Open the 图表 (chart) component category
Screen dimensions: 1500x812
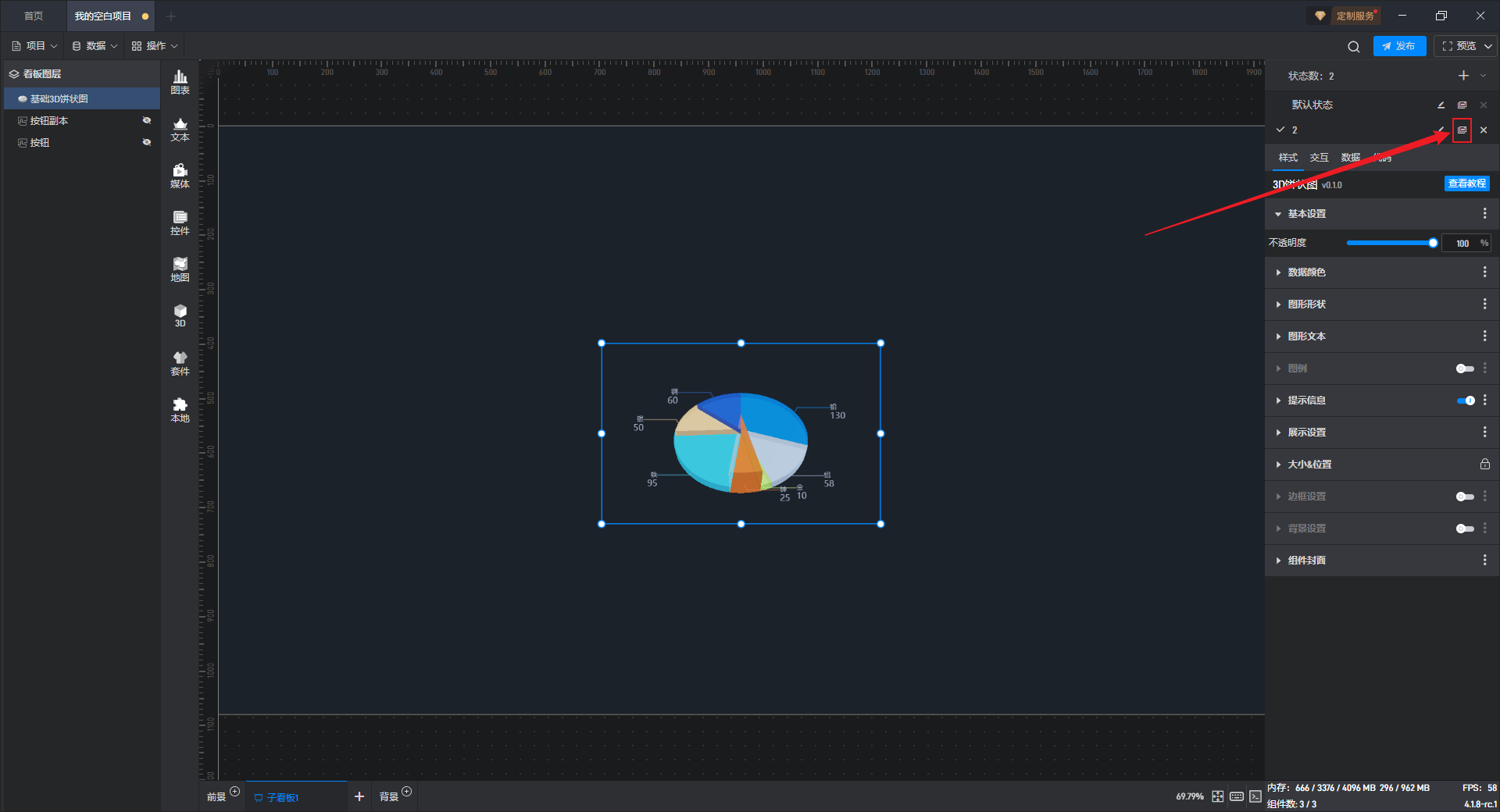point(180,82)
